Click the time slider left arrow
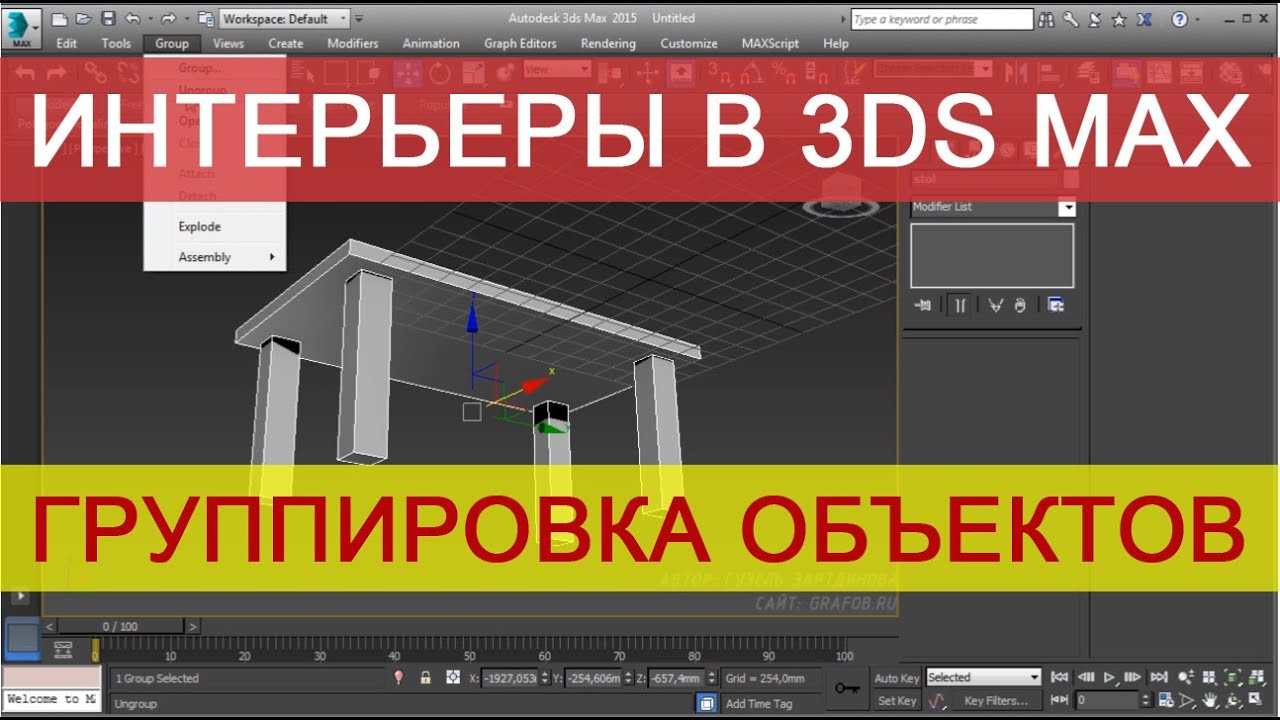 50,627
